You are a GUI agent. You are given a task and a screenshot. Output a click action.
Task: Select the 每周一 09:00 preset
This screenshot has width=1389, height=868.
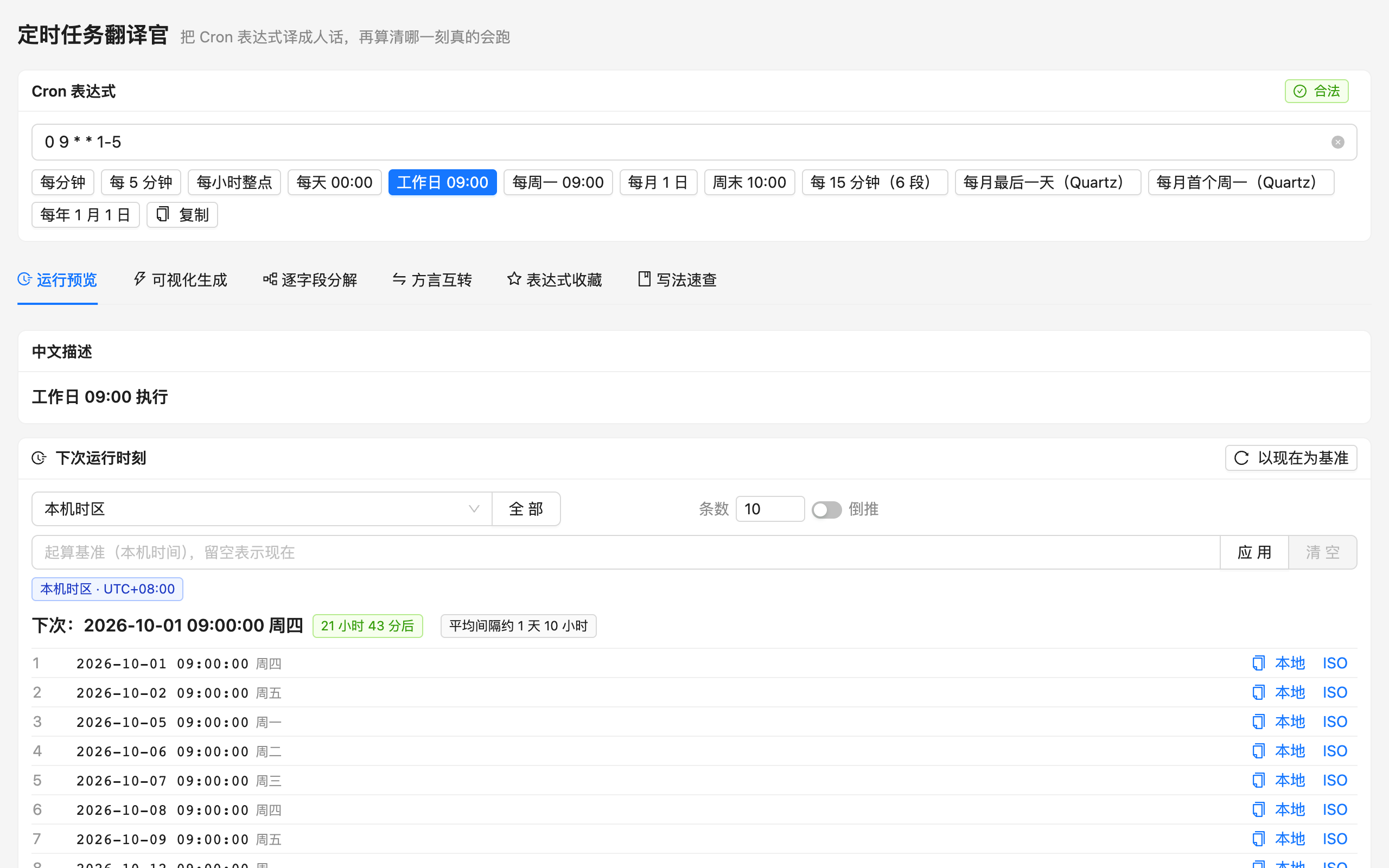(x=558, y=183)
